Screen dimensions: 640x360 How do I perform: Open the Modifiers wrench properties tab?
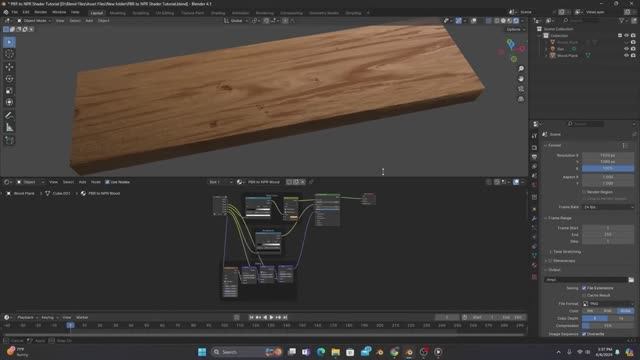click(x=534, y=219)
